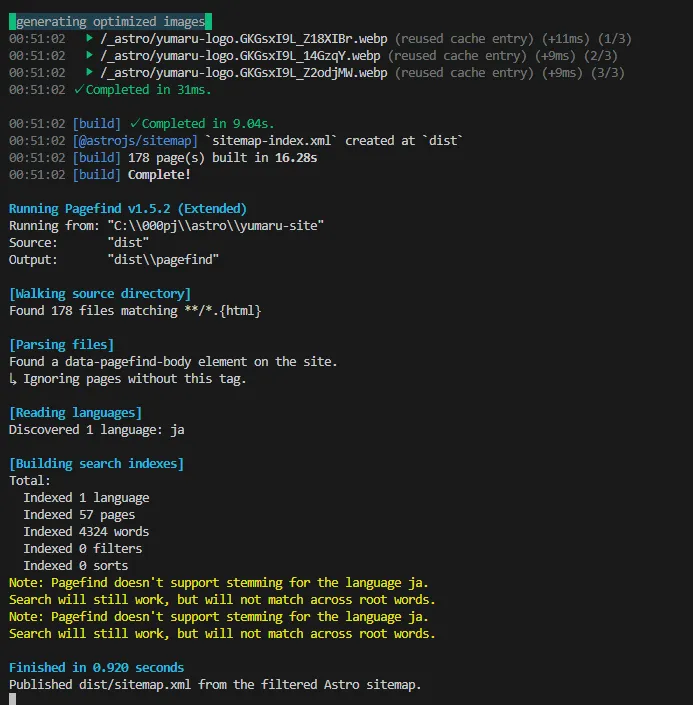Click 'Discovered 1 language: ja'
This screenshot has height=705, width=693.
click(96, 430)
